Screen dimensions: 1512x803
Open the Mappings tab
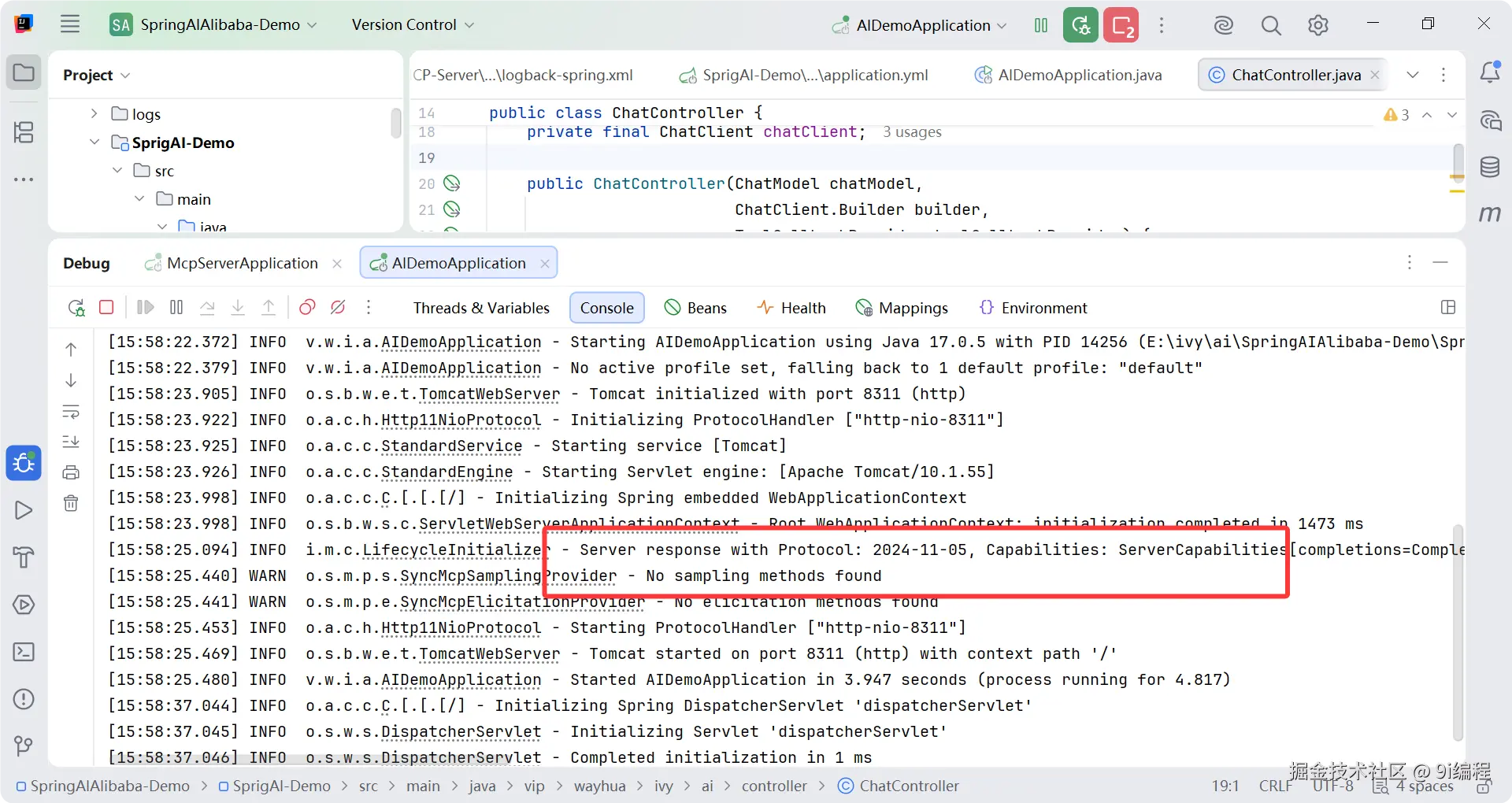902,308
